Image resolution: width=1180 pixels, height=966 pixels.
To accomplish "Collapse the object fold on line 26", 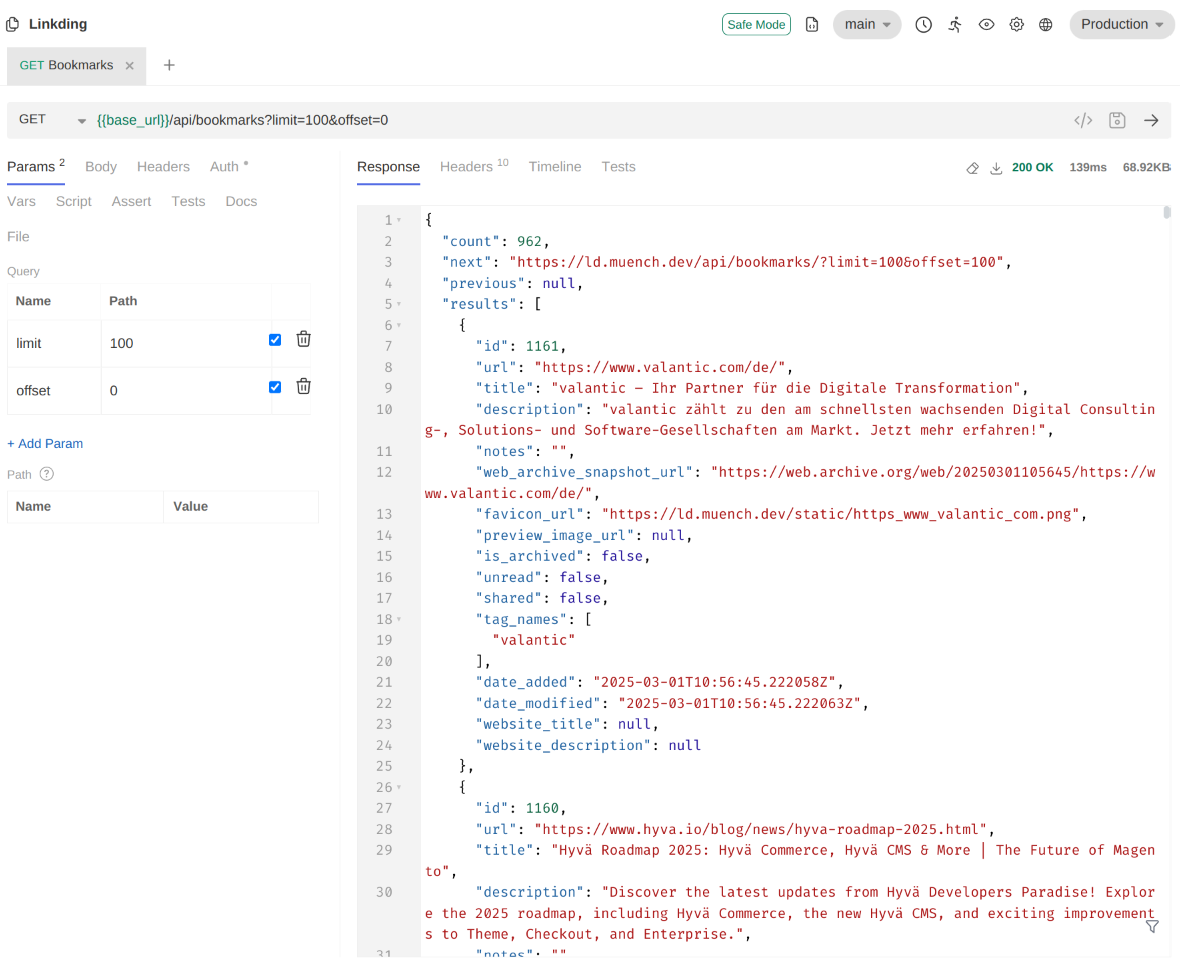I will point(399,788).
